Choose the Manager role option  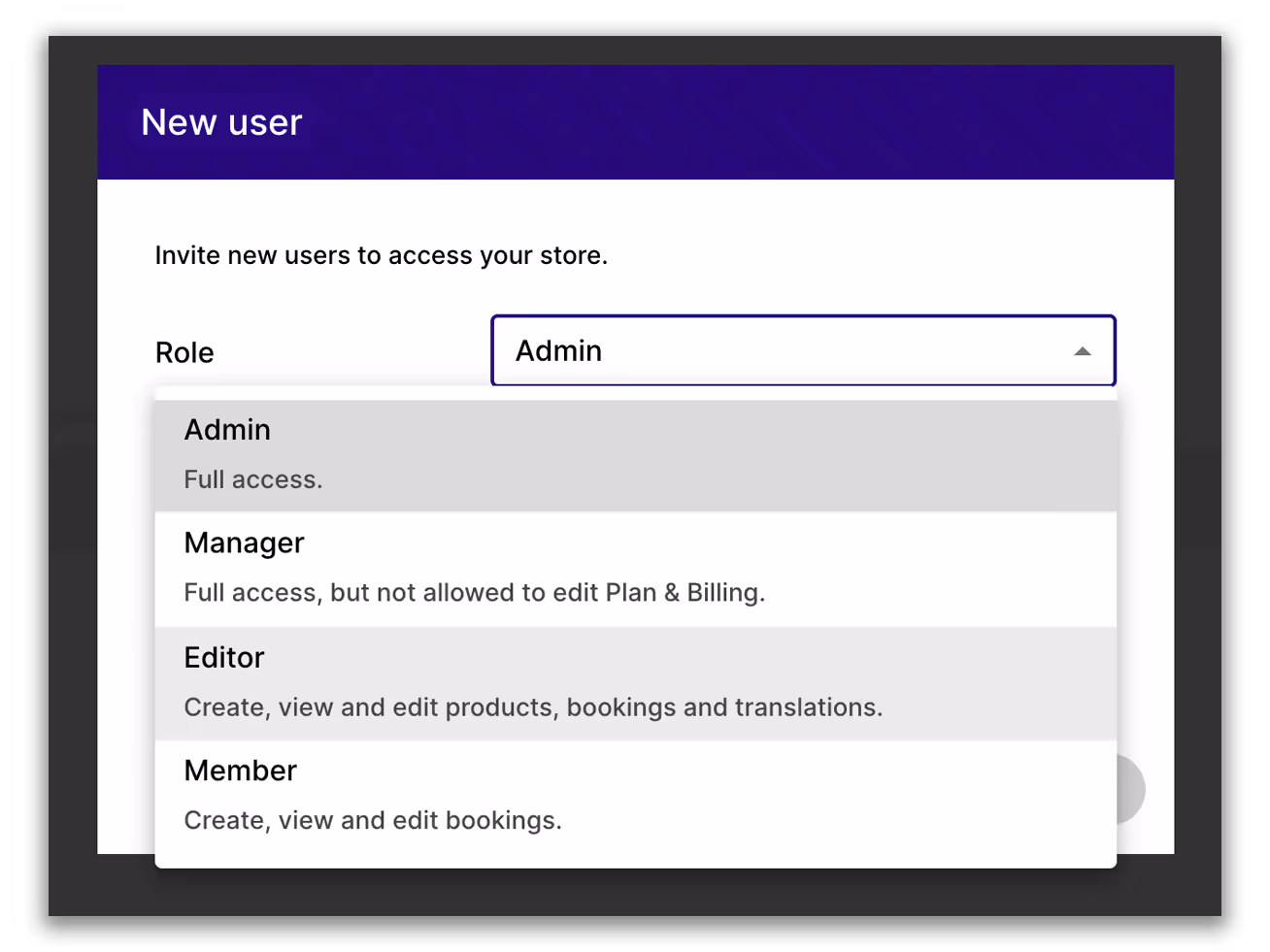pos(635,569)
